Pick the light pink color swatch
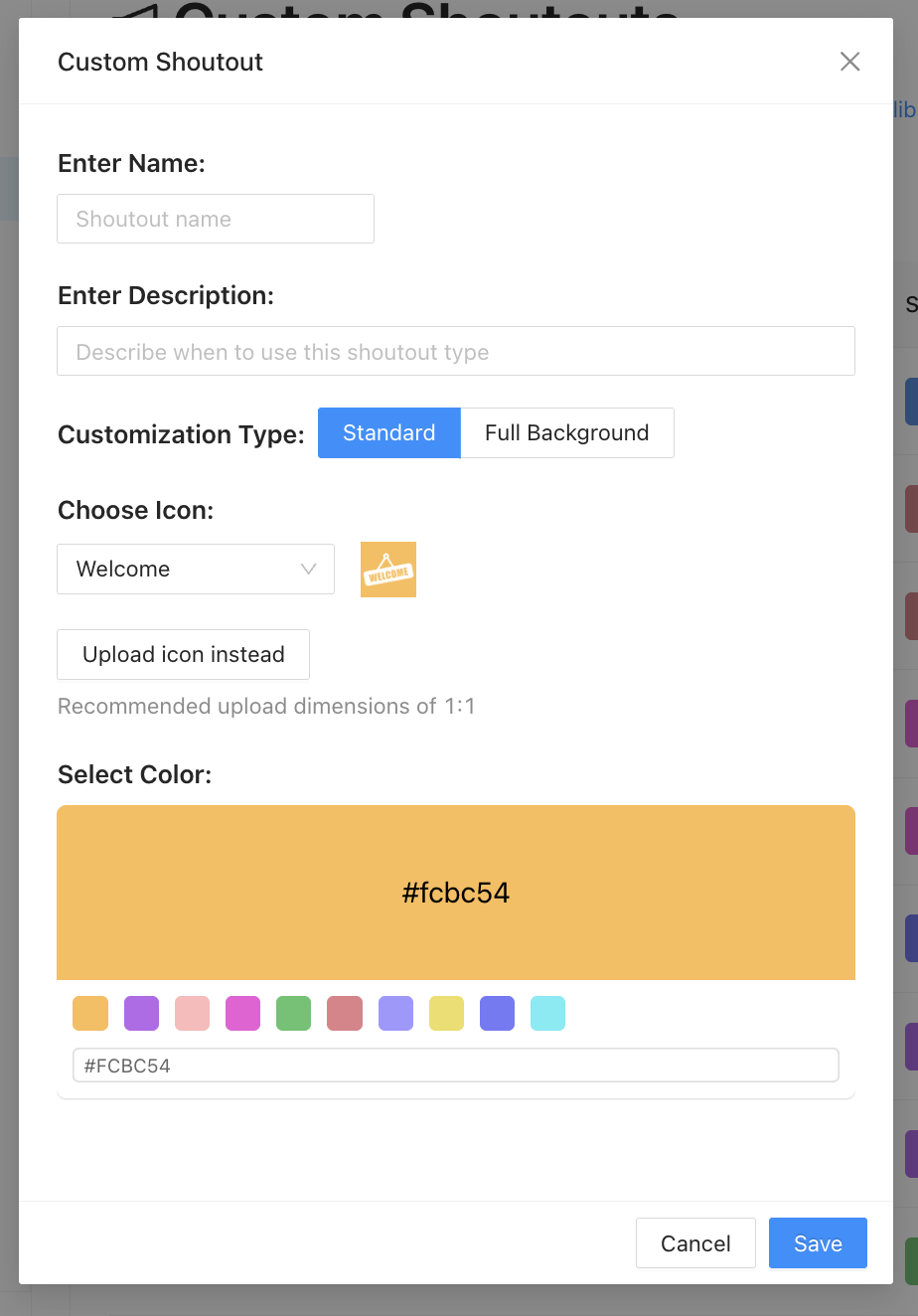The height and width of the screenshot is (1316, 918). pyautogui.click(x=192, y=1014)
